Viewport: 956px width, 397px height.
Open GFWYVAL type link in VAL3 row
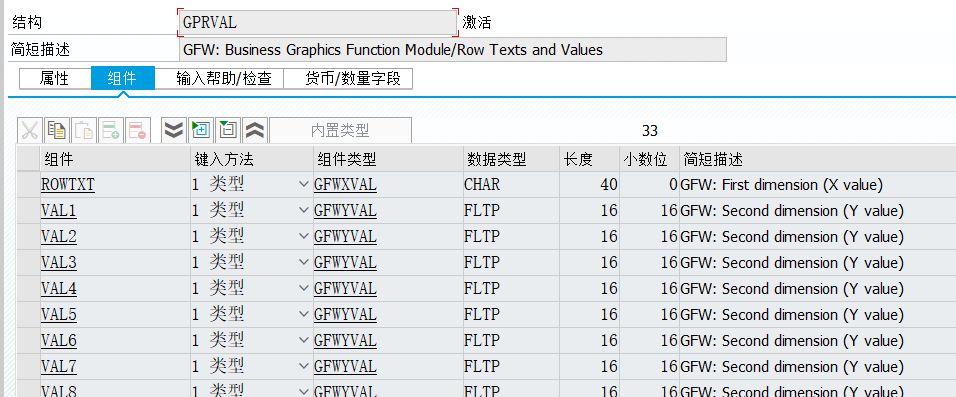coord(345,262)
